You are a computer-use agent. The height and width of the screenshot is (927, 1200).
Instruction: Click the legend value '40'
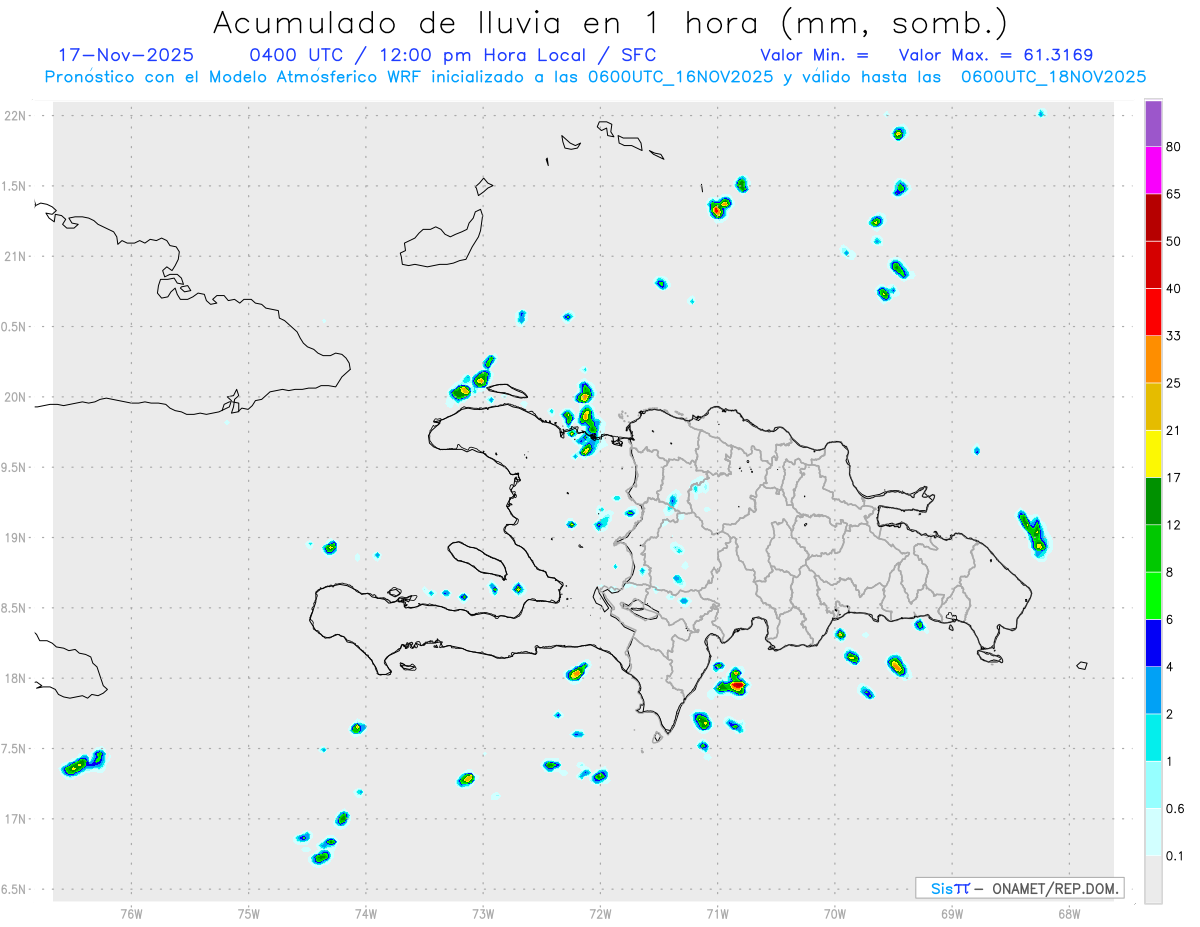tap(1174, 288)
